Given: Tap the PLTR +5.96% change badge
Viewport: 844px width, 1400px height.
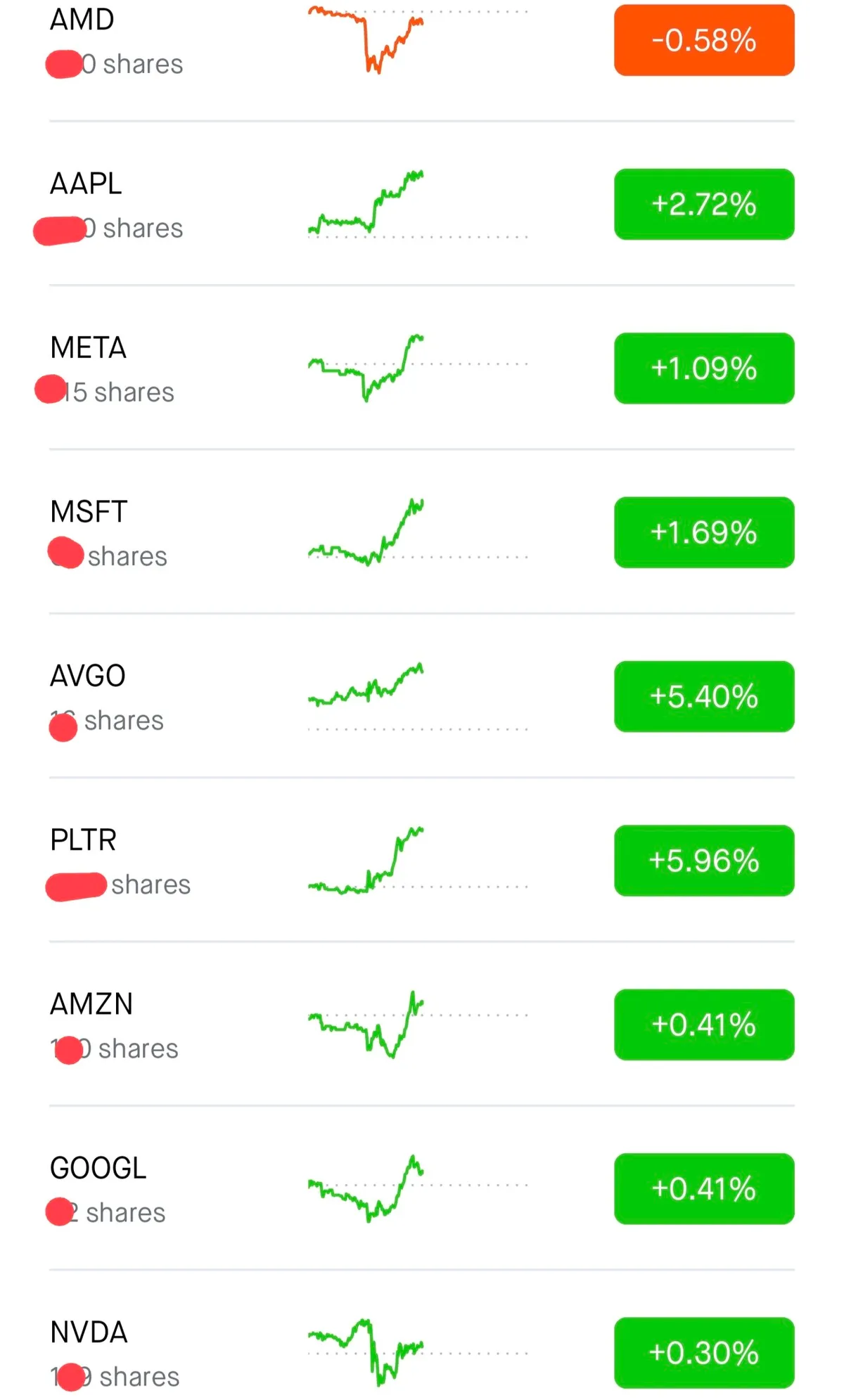Looking at the screenshot, I should (704, 860).
